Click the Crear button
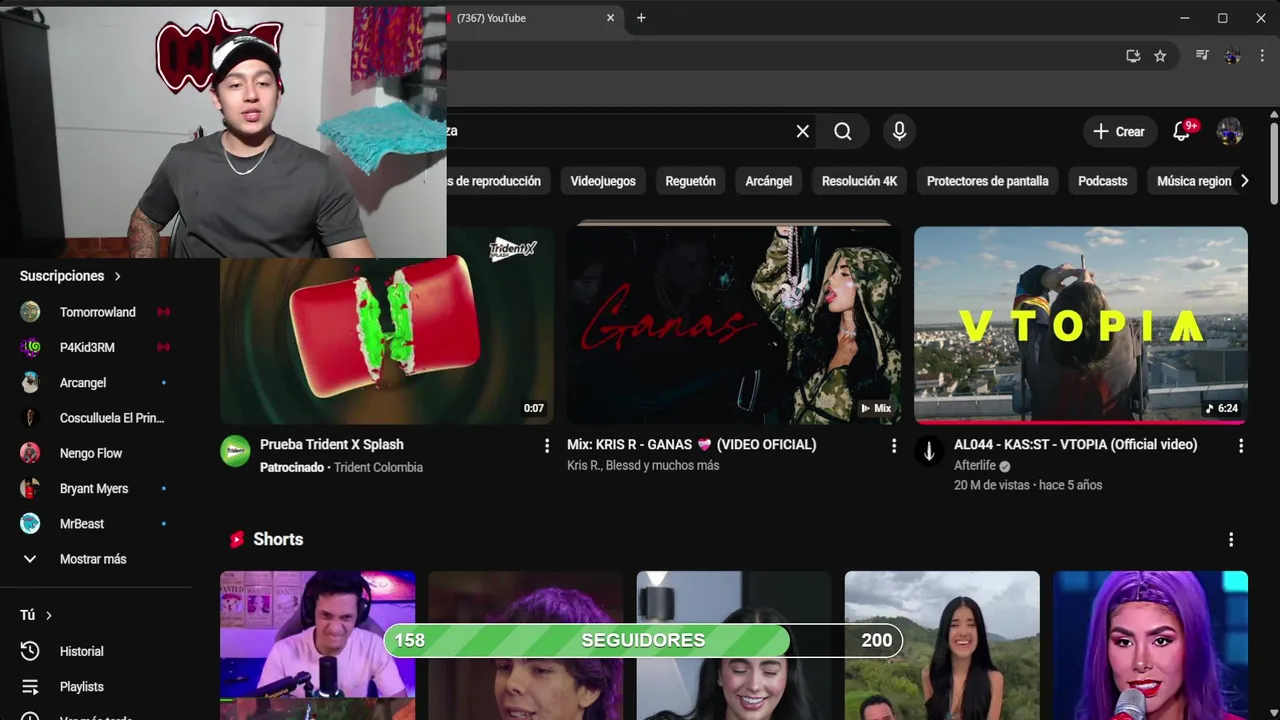Viewport: 1280px width, 720px height. (x=1119, y=131)
